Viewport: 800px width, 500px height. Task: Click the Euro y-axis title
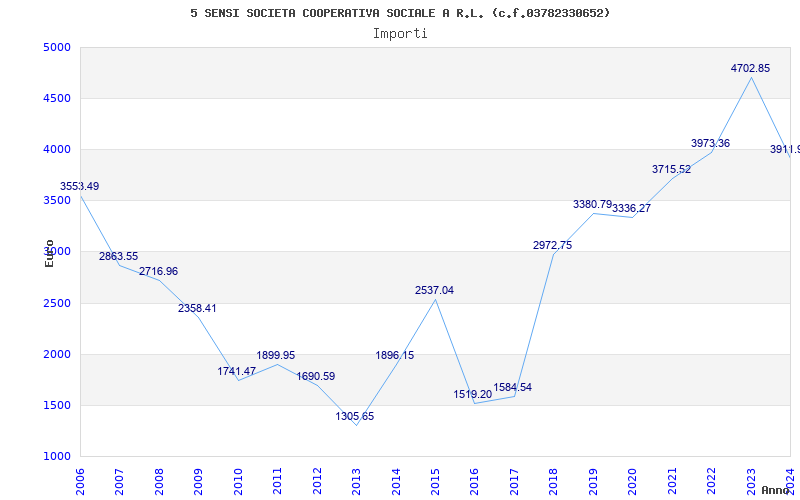pyautogui.click(x=49, y=253)
